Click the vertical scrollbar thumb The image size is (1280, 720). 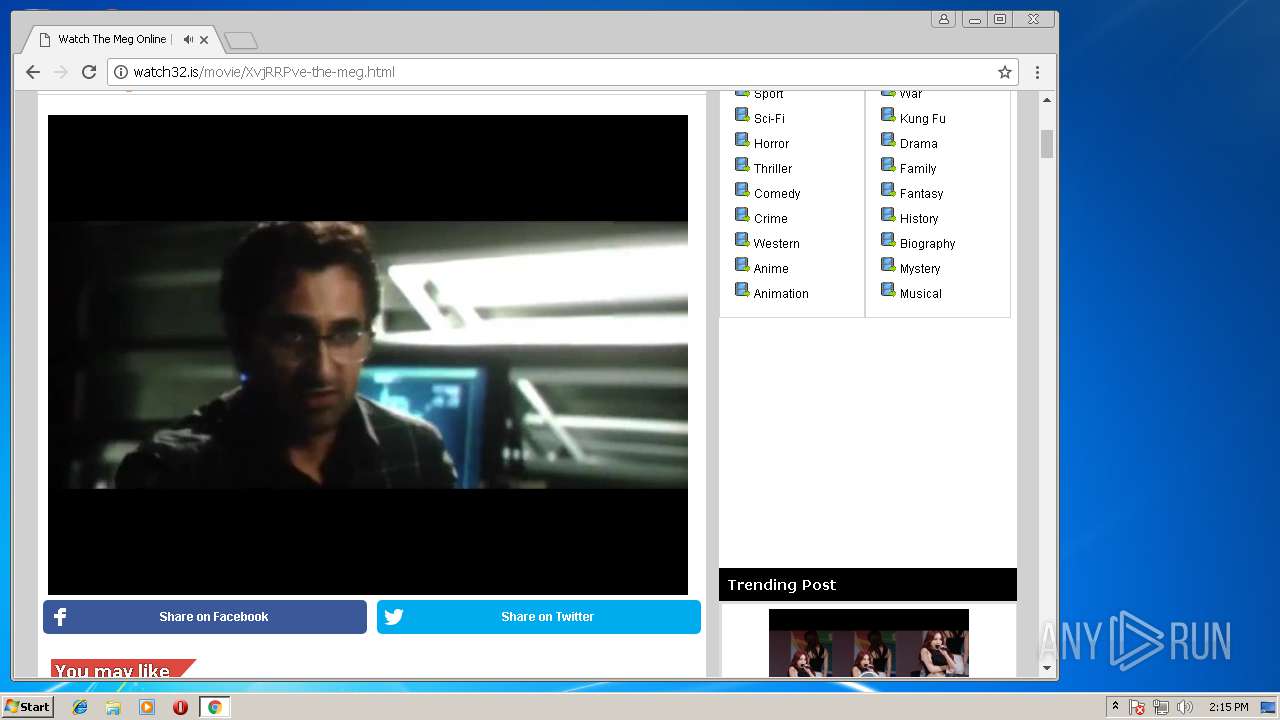coord(1047,144)
